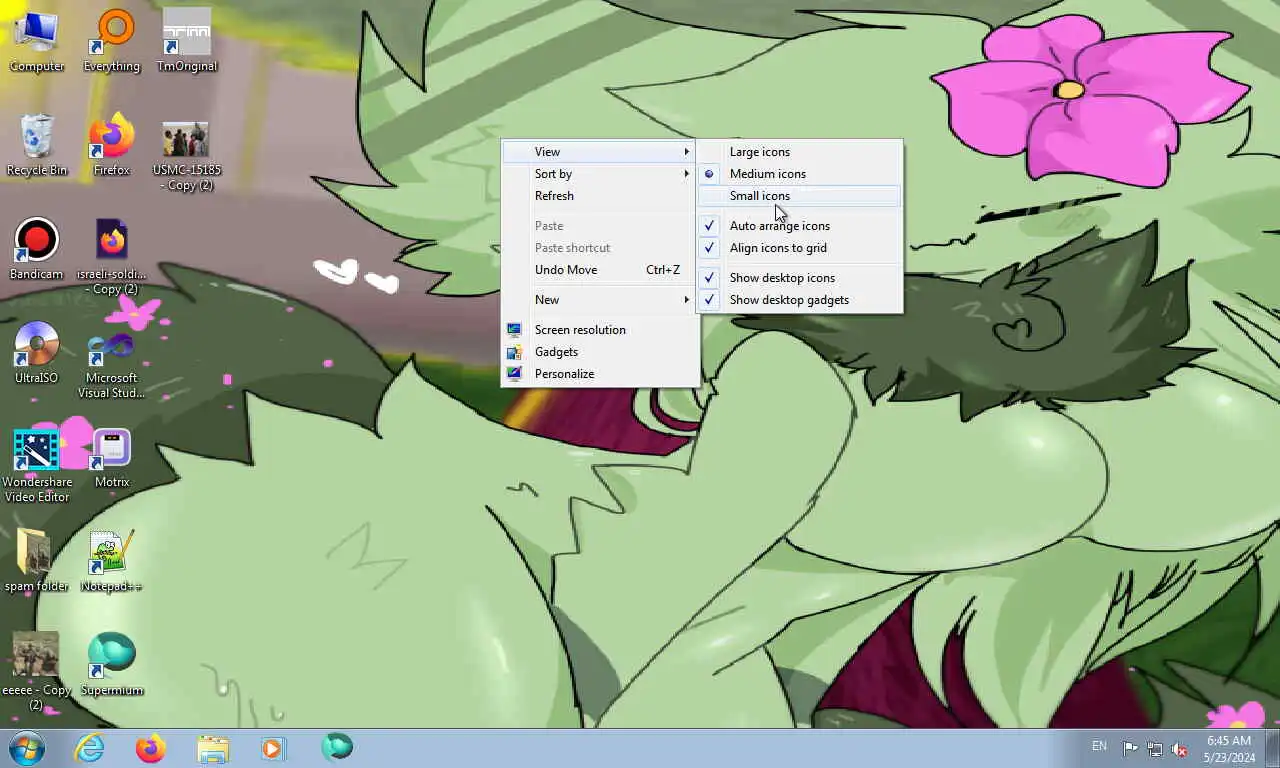
Task: Select the Notepad++ desktop shortcut
Action: [112, 560]
